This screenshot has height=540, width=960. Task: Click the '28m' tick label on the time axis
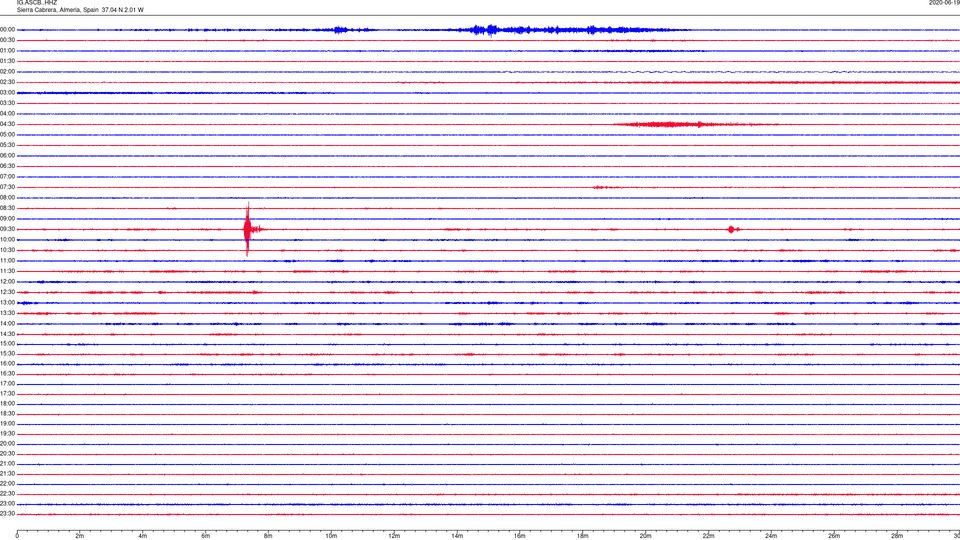(897, 536)
